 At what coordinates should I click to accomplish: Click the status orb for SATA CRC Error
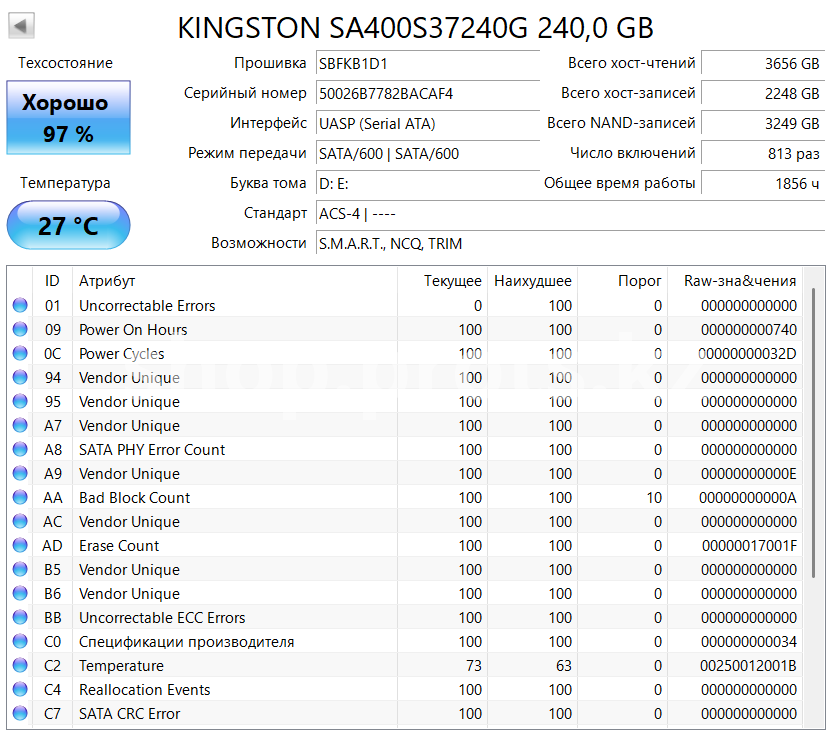(20, 714)
